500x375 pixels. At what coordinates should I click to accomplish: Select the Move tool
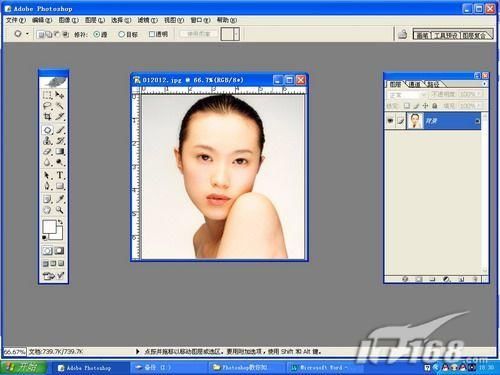point(60,95)
